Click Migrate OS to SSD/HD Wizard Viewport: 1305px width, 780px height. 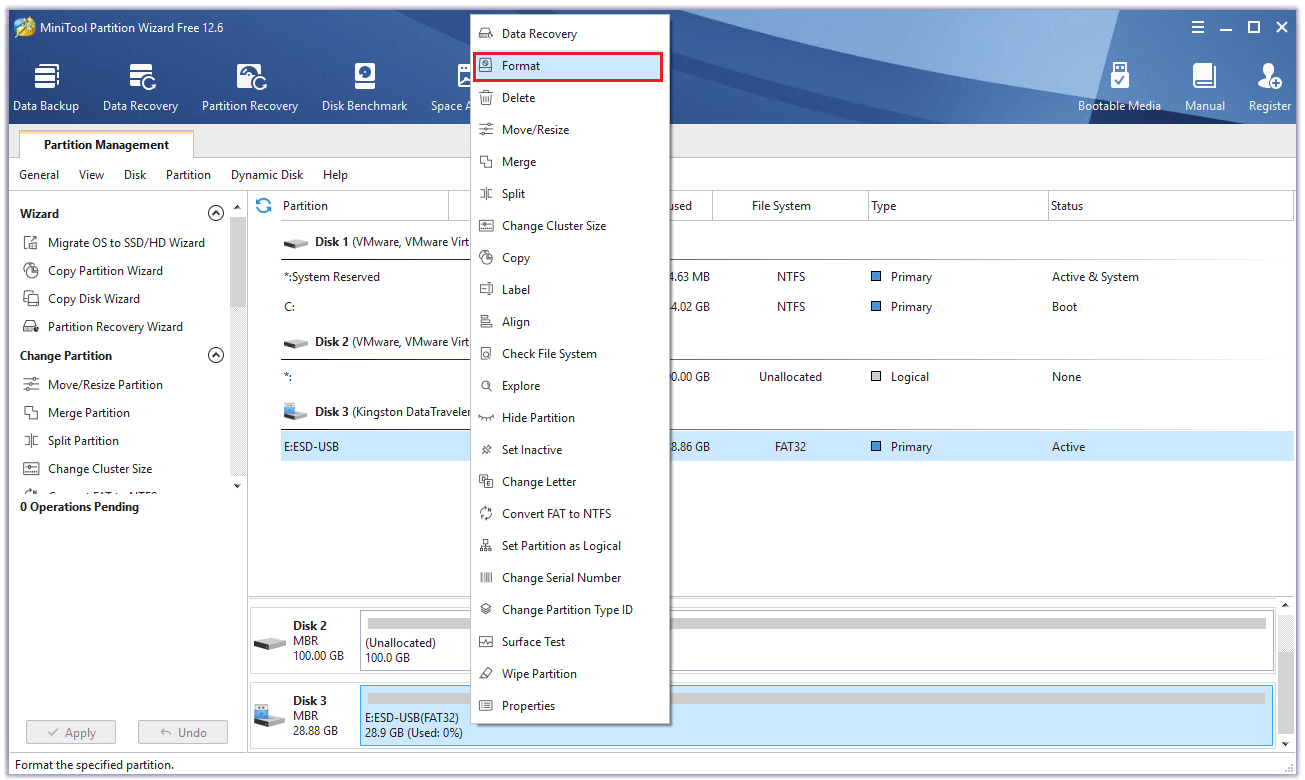coord(126,243)
